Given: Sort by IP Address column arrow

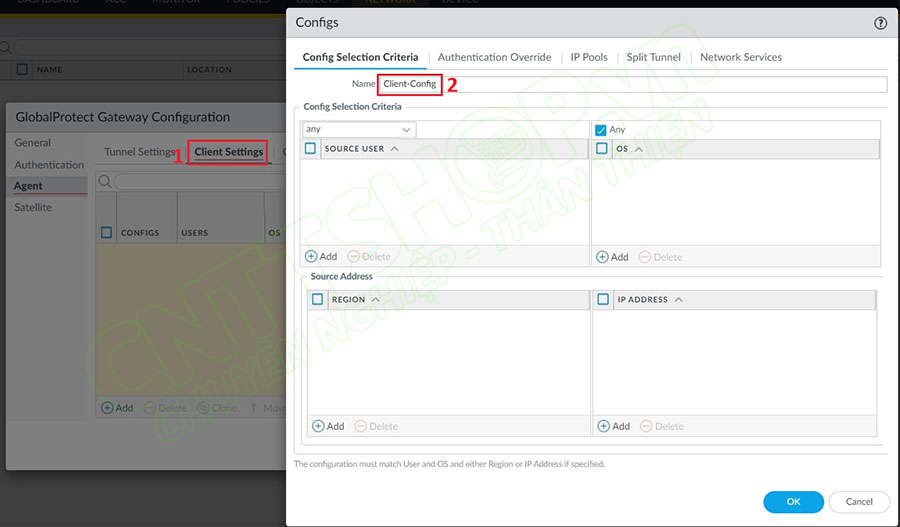Looking at the screenshot, I should pyautogui.click(x=678, y=300).
